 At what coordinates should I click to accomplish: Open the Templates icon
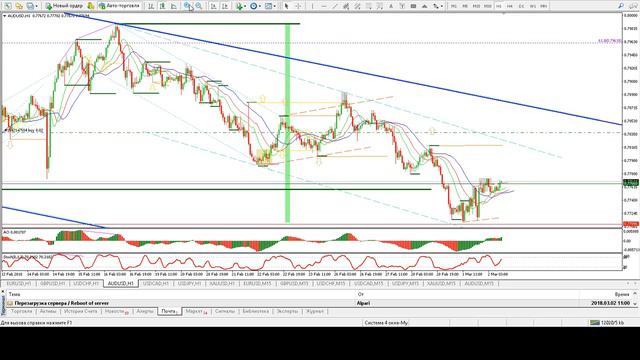pyautogui.click(x=268, y=6)
